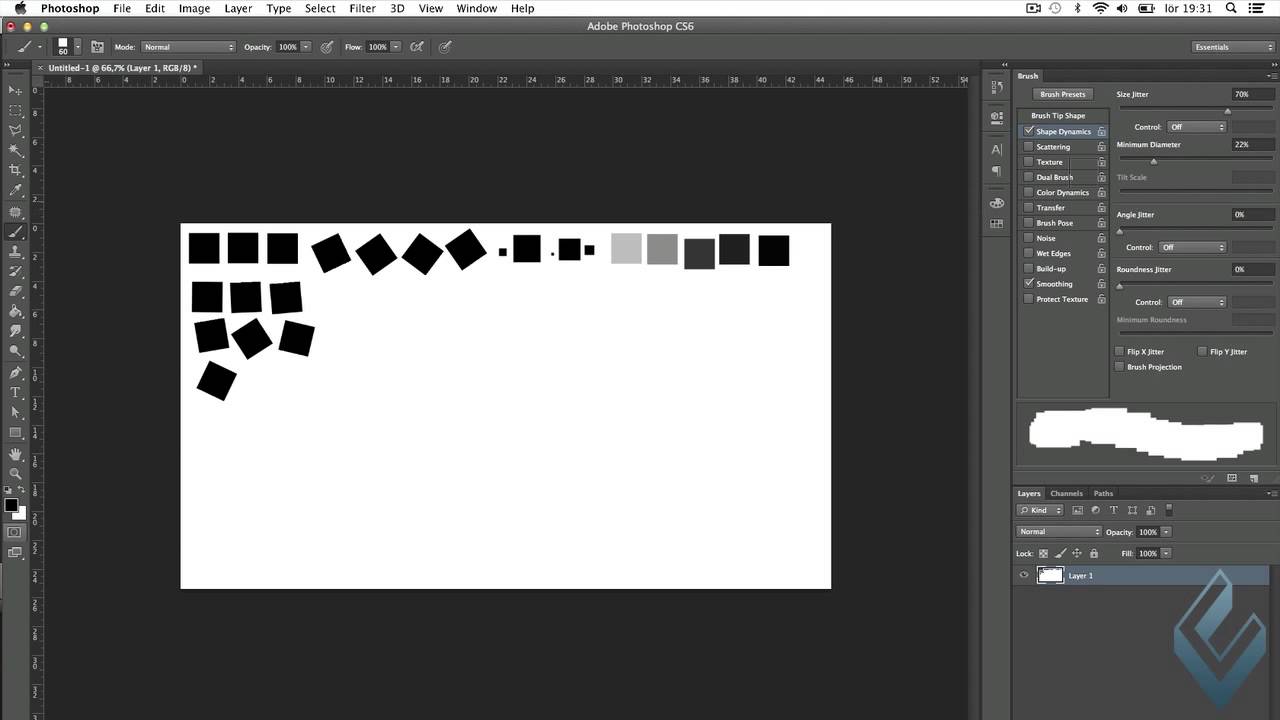
Task: Enable the Scattering checkbox
Action: click(x=1028, y=147)
